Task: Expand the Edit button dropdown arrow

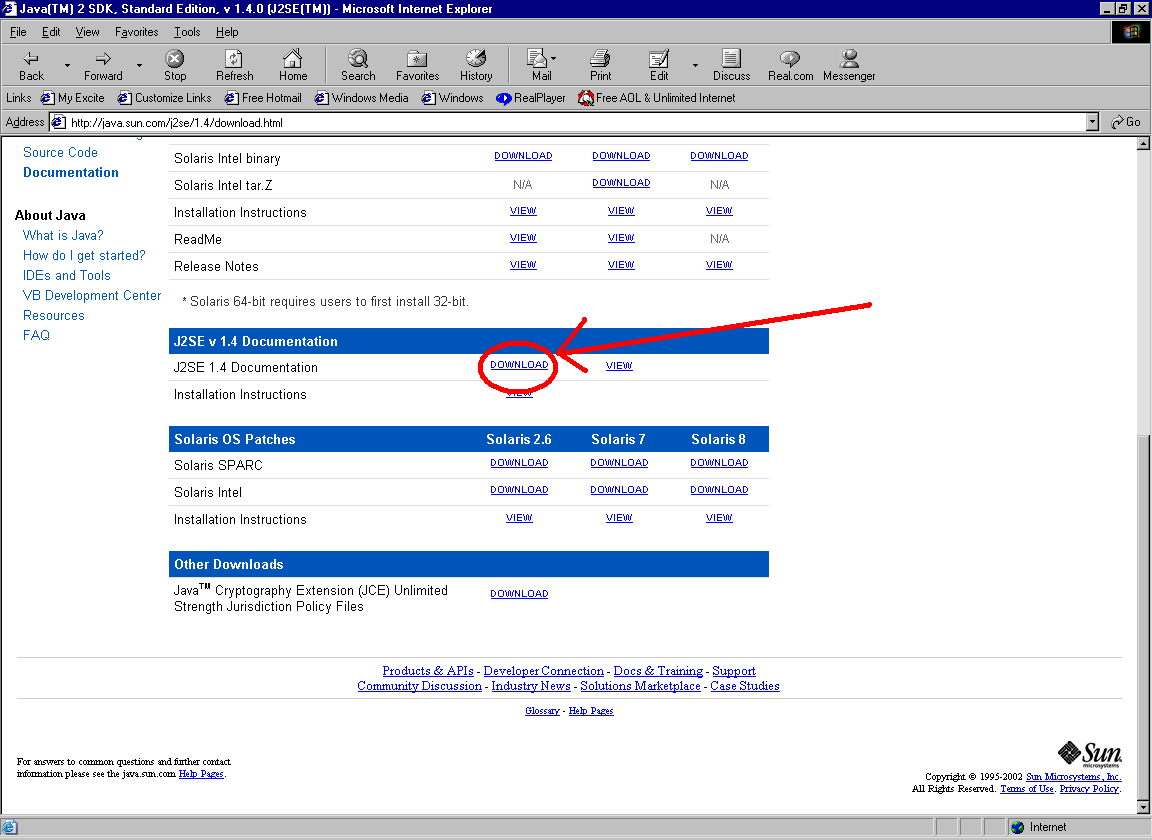Action: point(695,65)
